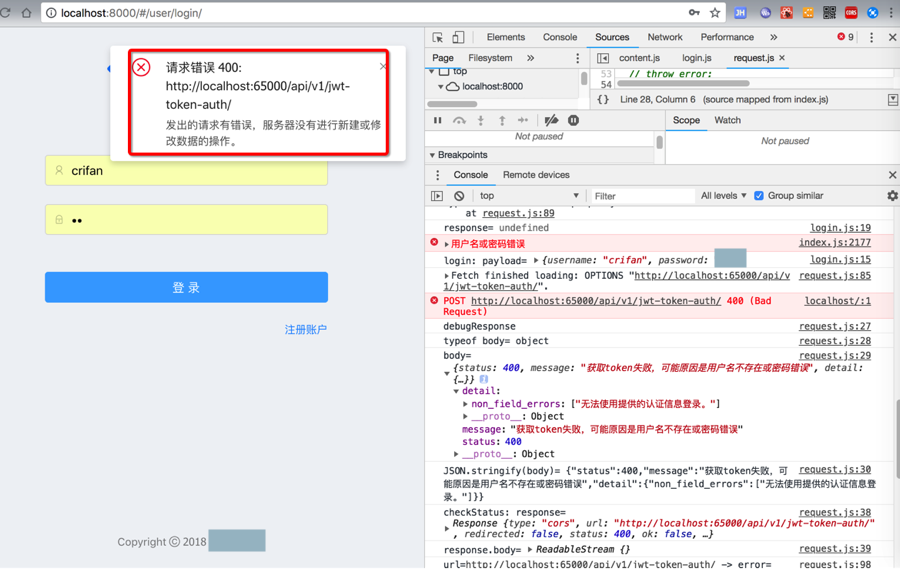Switch to the Watch tab

pyautogui.click(x=727, y=120)
